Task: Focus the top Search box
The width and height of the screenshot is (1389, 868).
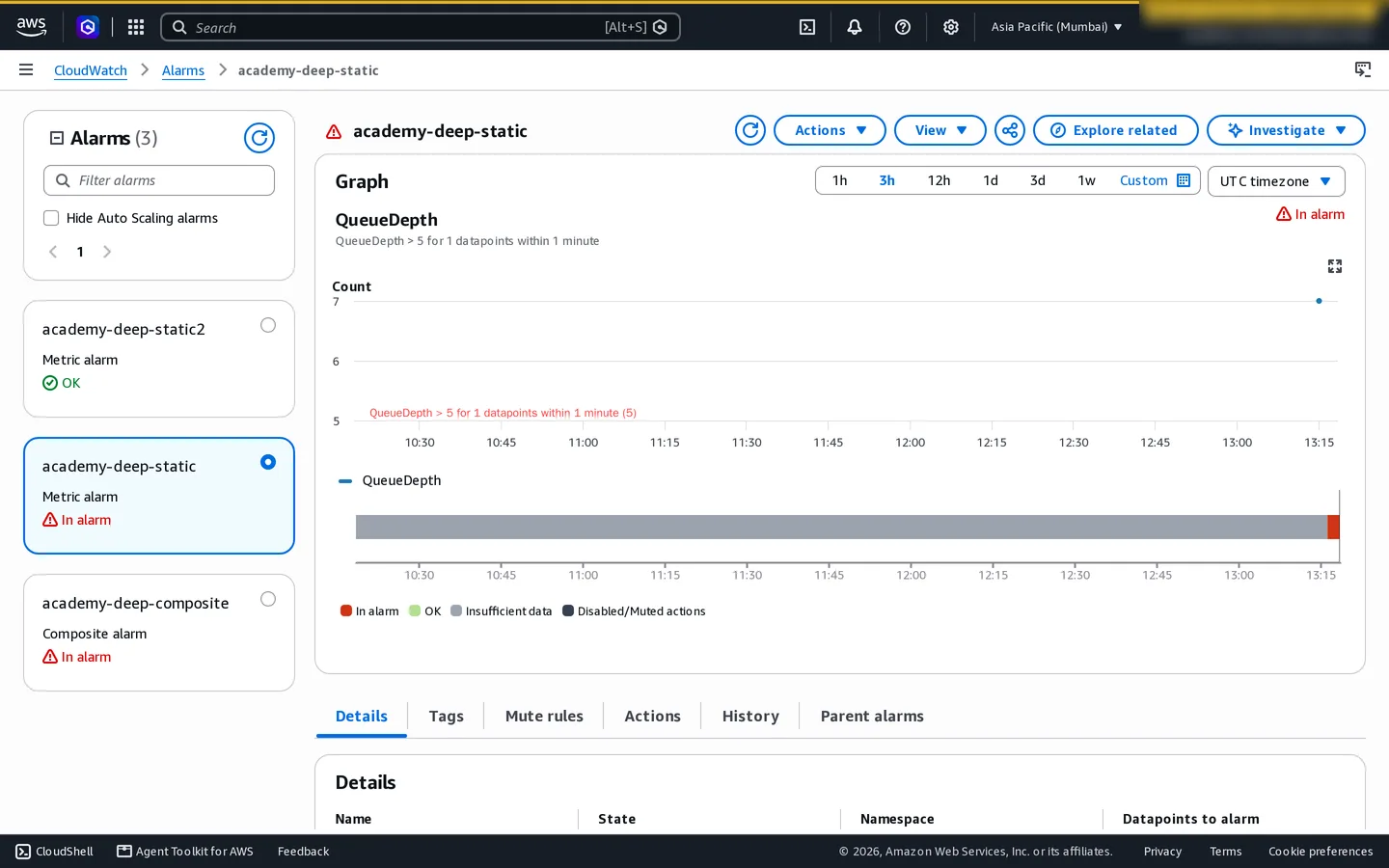Action: coord(421,27)
